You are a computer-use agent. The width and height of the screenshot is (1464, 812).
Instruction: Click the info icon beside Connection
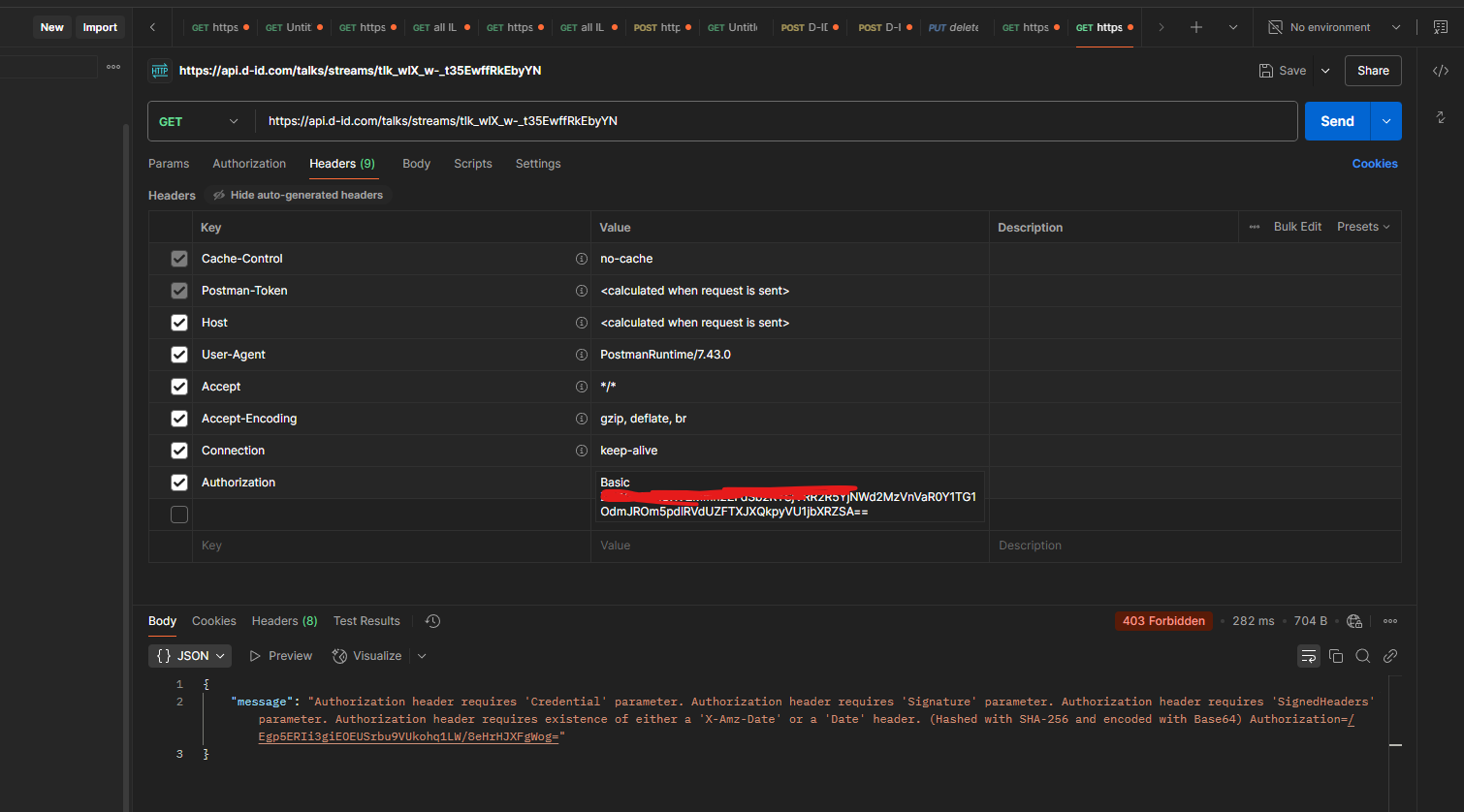pos(582,451)
